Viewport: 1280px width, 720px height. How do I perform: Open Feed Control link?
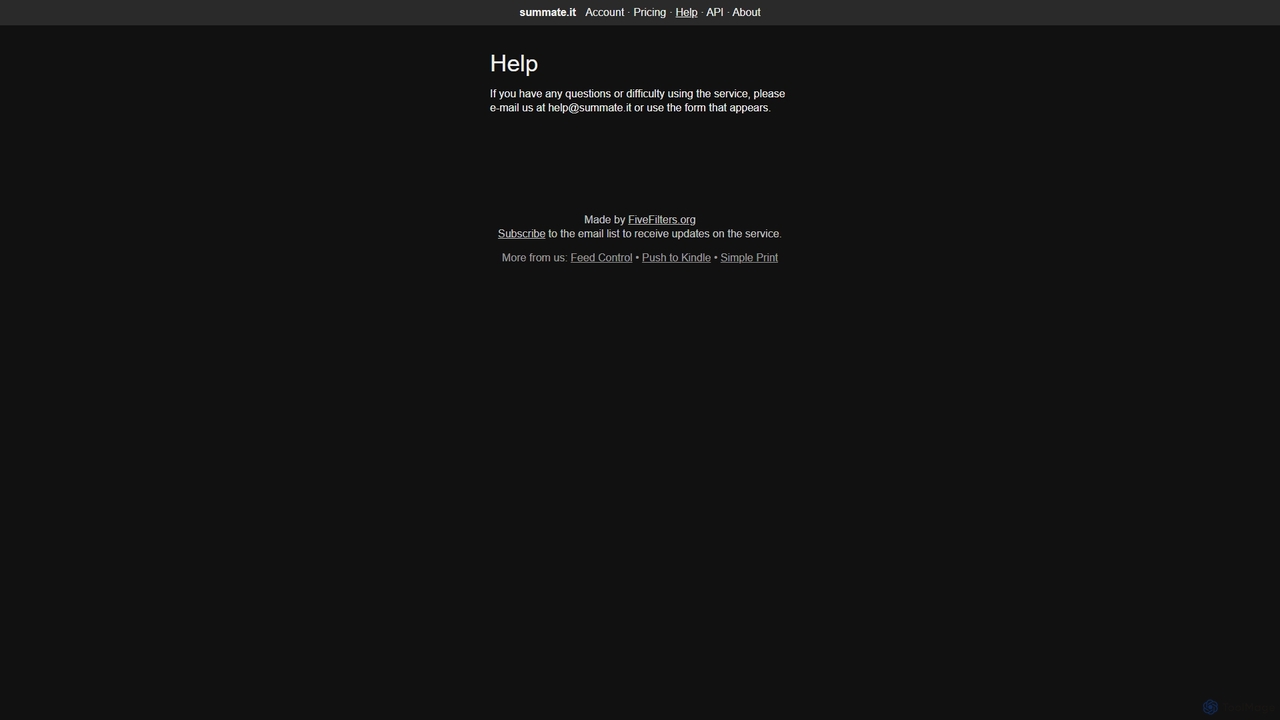(601, 258)
